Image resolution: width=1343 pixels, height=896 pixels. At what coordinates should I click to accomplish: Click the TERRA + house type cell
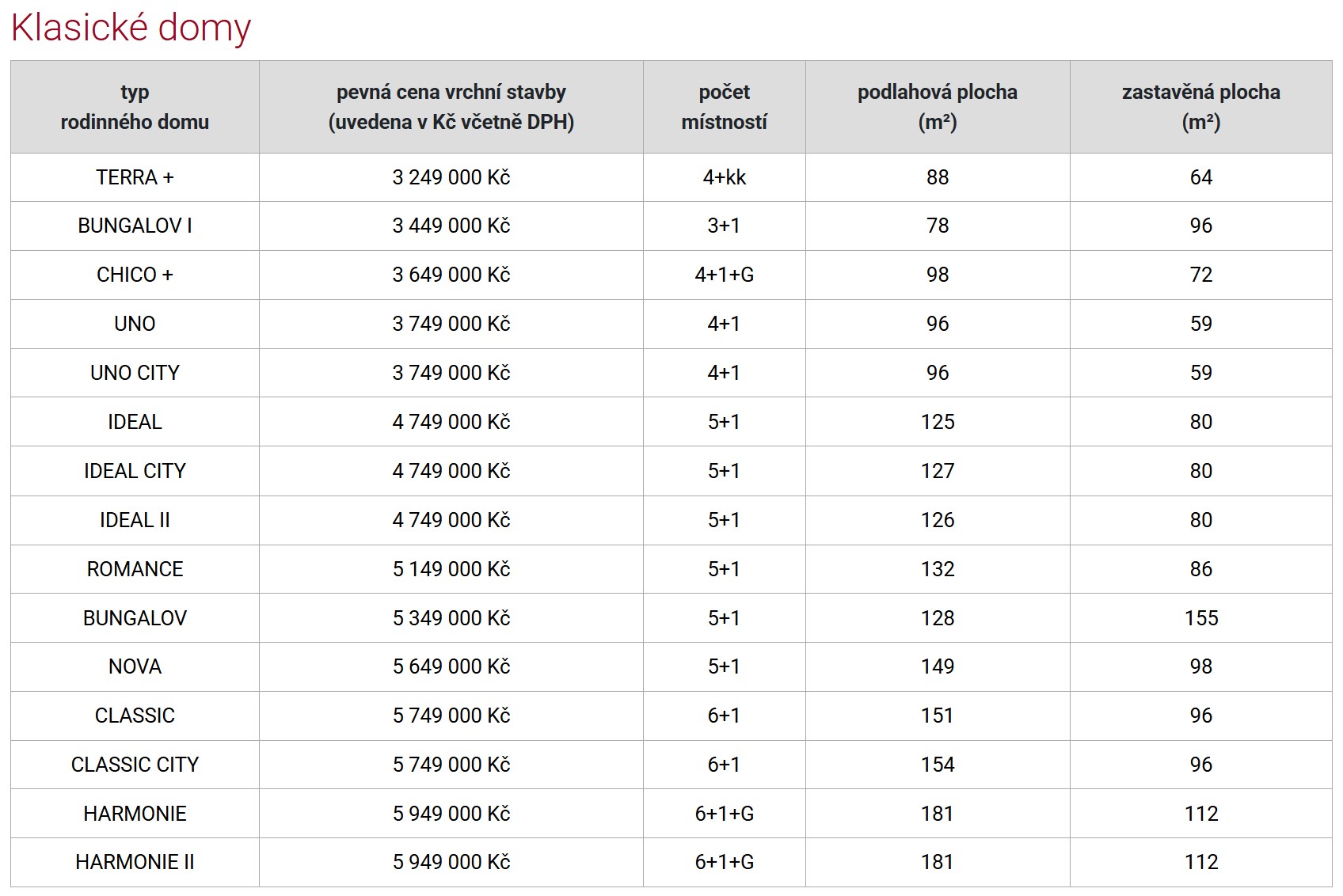click(135, 177)
